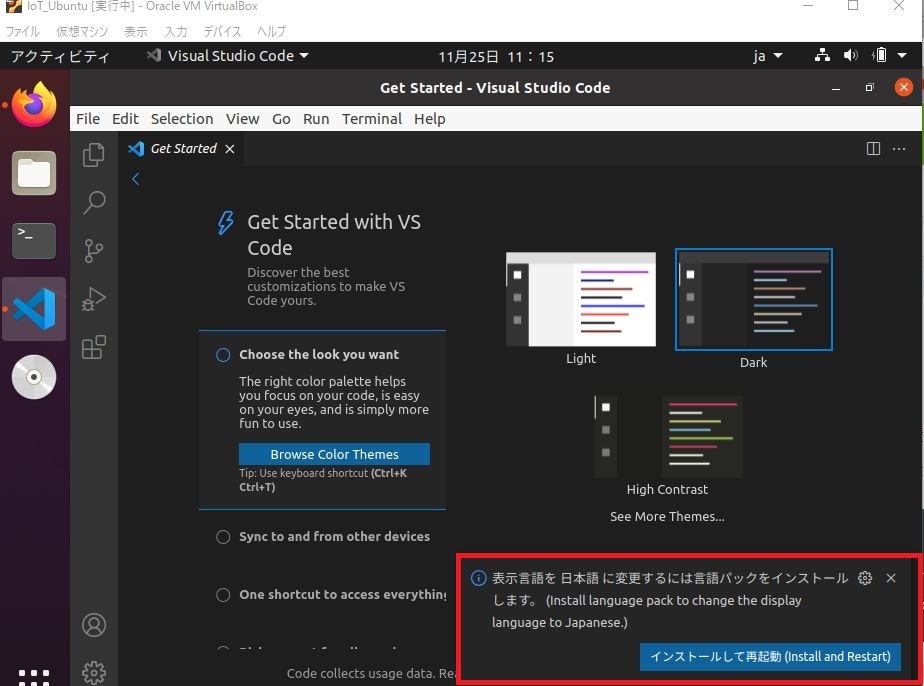924x686 pixels.
Task: Open the ja input language dropdown
Action: tap(768, 56)
